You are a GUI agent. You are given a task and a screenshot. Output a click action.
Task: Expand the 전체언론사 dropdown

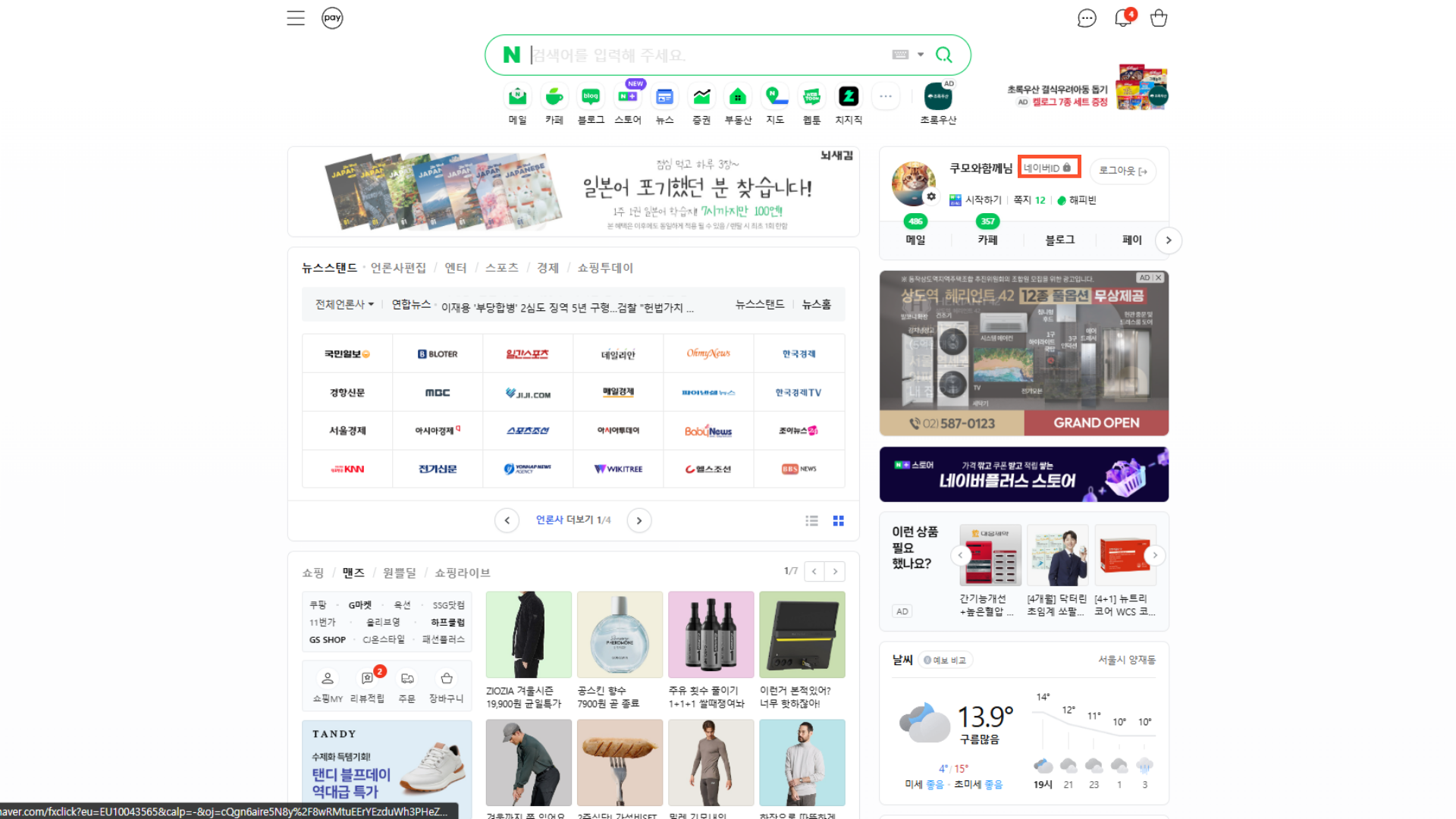tap(343, 304)
